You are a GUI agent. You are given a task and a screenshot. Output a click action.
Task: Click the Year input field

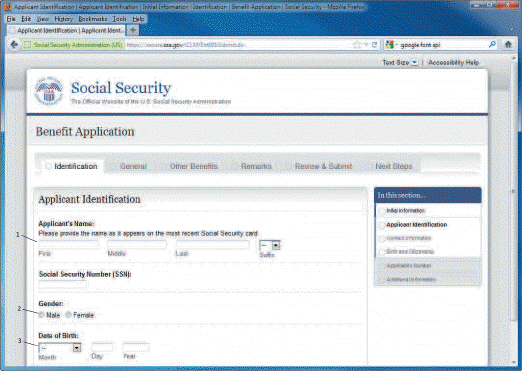pyautogui.click(x=136, y=348)
